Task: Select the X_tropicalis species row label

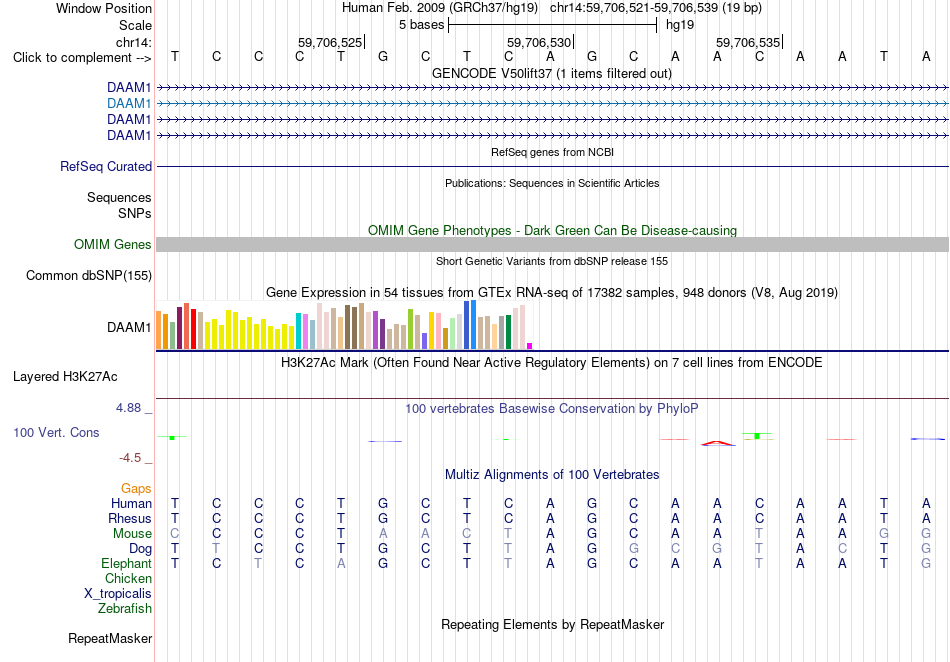Action: 118,594
